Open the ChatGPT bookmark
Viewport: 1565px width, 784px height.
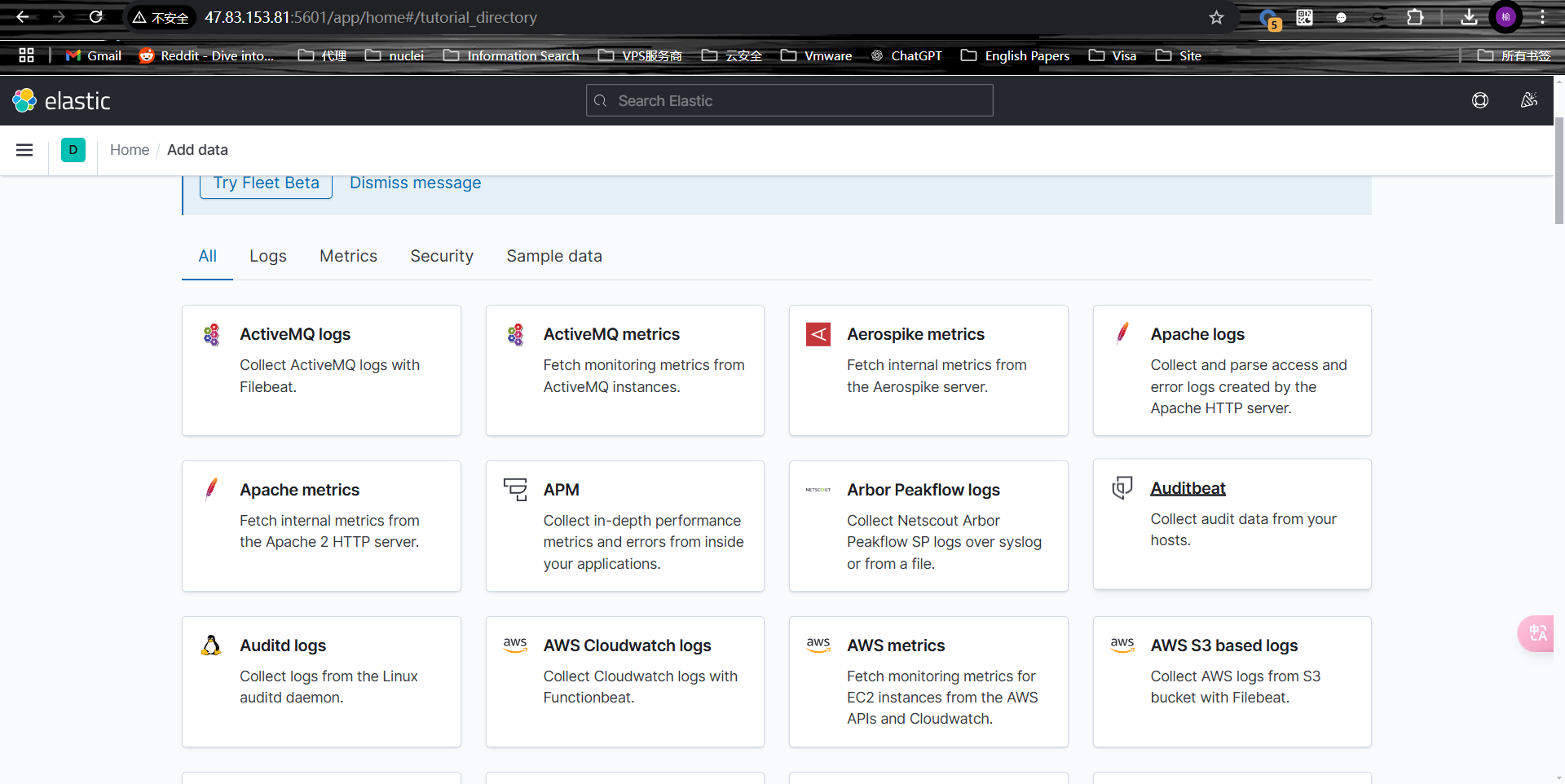[x=906, y=55]
